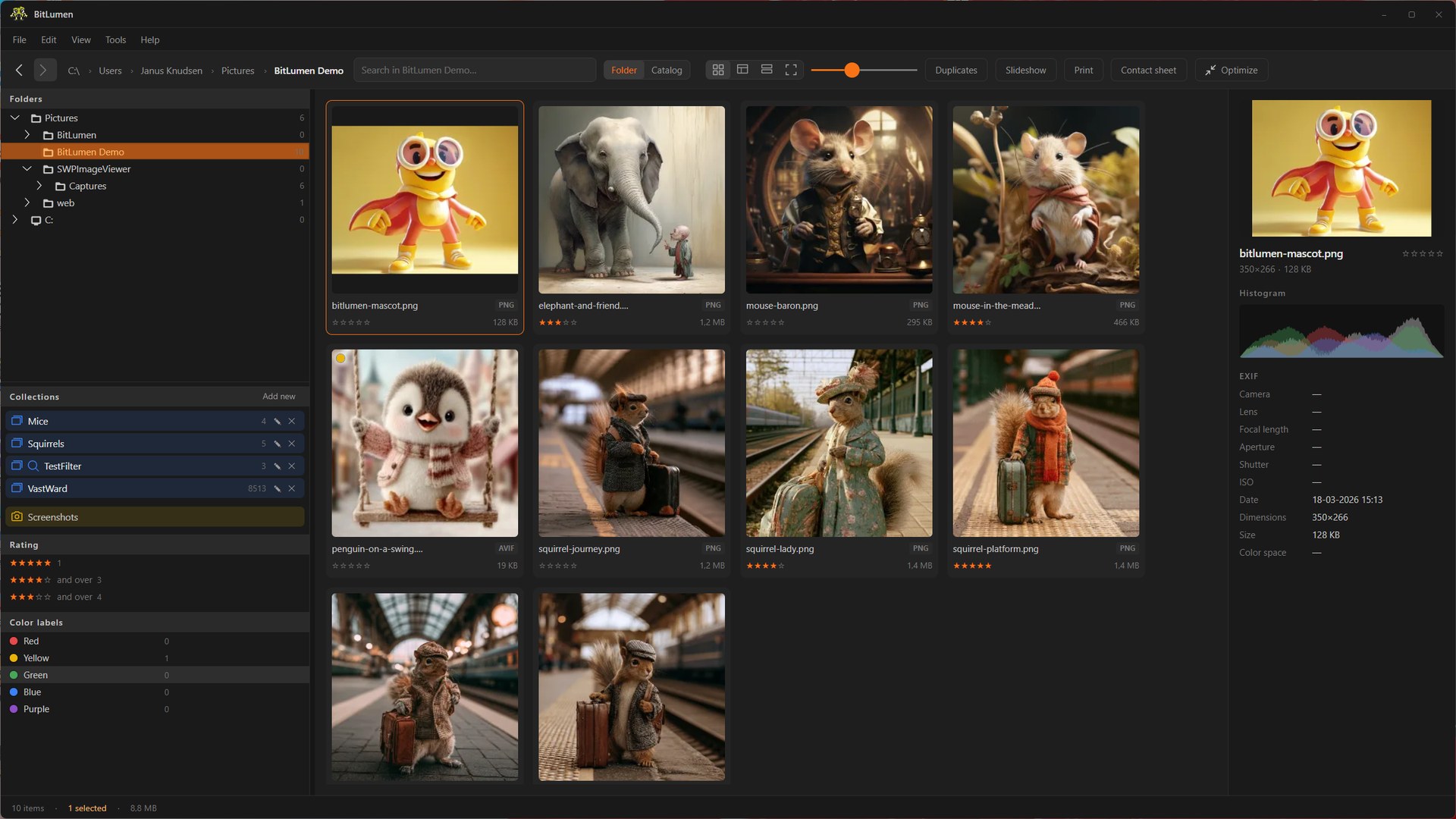Switch to grid thumbnail view icon
Screen dimensions: 1456x819
point(718,70)
